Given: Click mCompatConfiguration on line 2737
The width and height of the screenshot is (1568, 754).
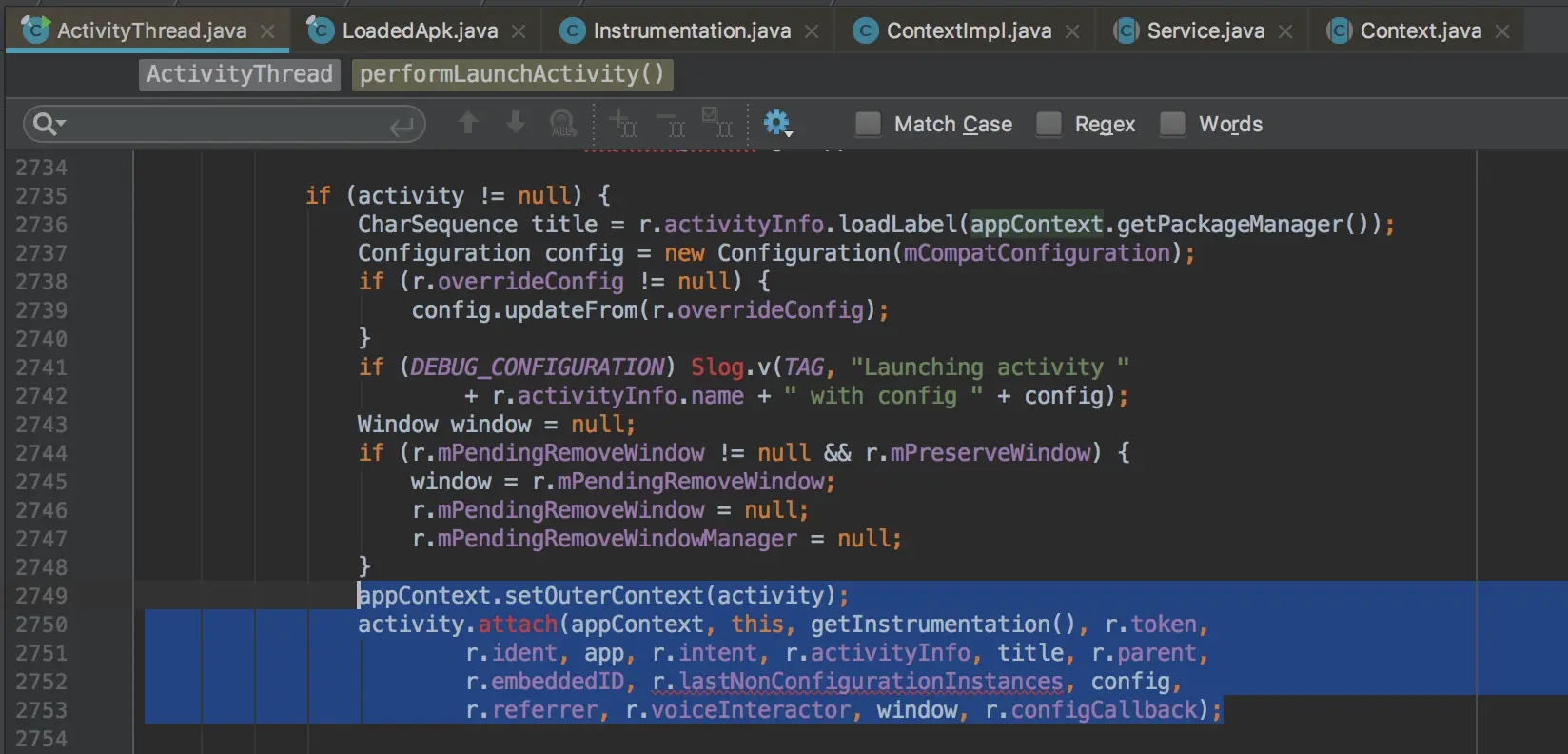Looking at the screenshot, I should 1036,253.
